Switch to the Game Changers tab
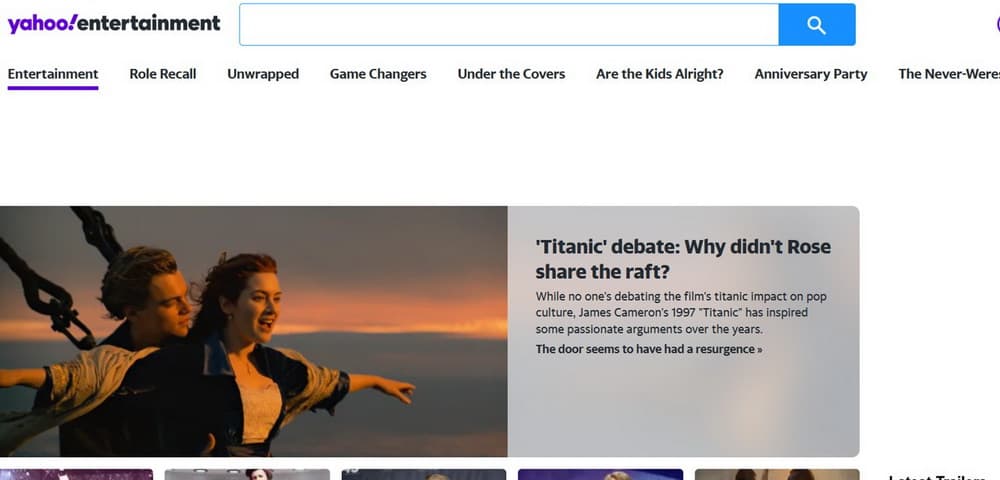The image size is (1000, 480). (x=378, y=74)
